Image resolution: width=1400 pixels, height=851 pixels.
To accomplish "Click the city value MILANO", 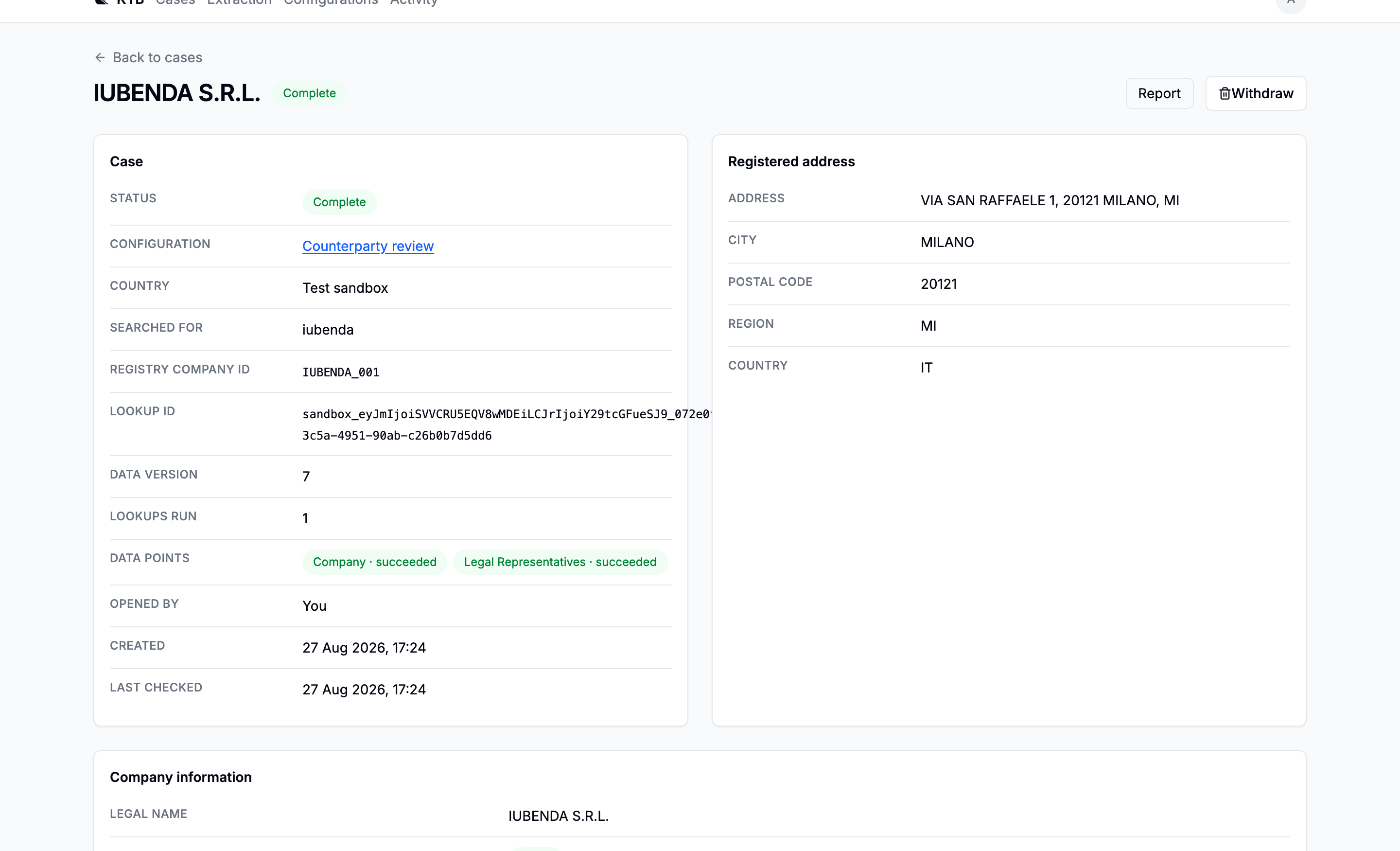I will coord(947,243).
